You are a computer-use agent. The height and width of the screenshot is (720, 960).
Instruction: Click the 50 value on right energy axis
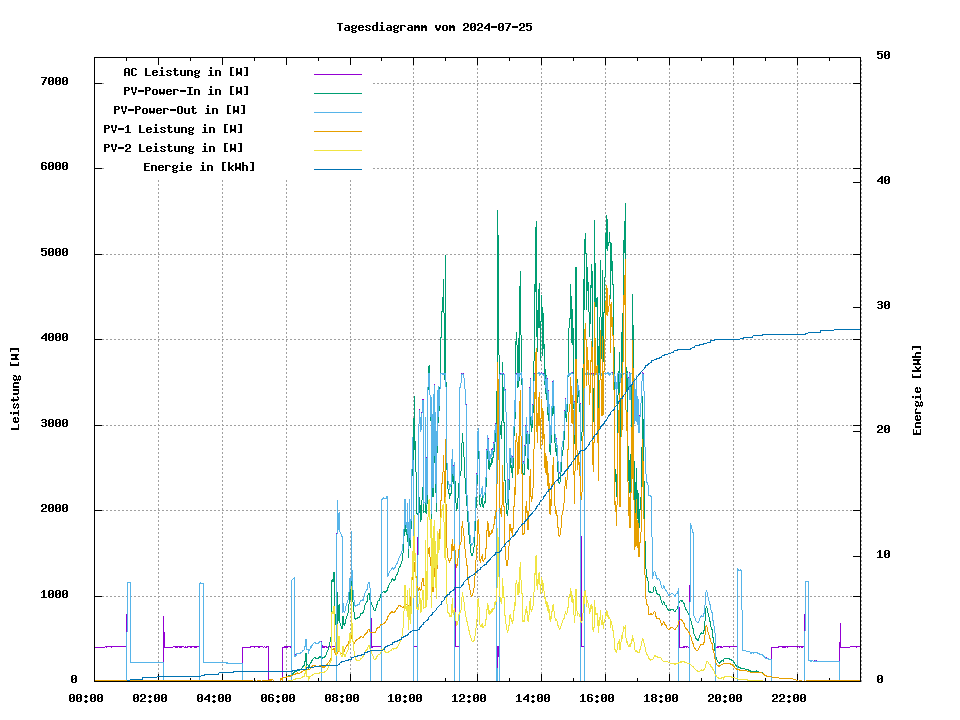point(883,56)
